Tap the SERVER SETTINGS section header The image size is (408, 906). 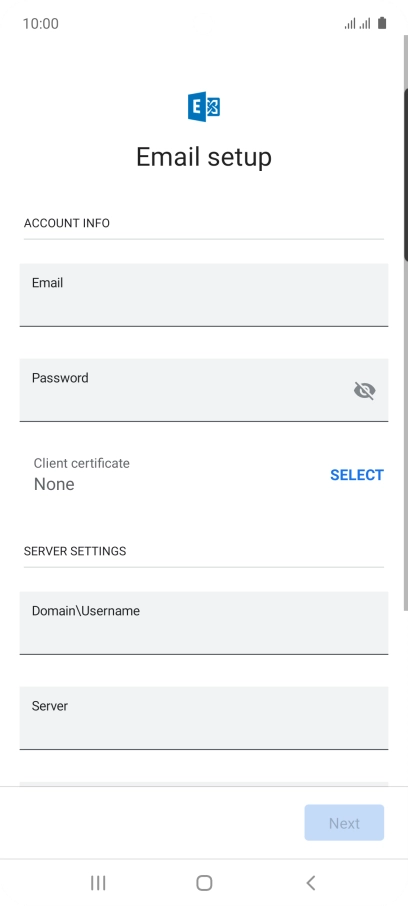point(75,551)
